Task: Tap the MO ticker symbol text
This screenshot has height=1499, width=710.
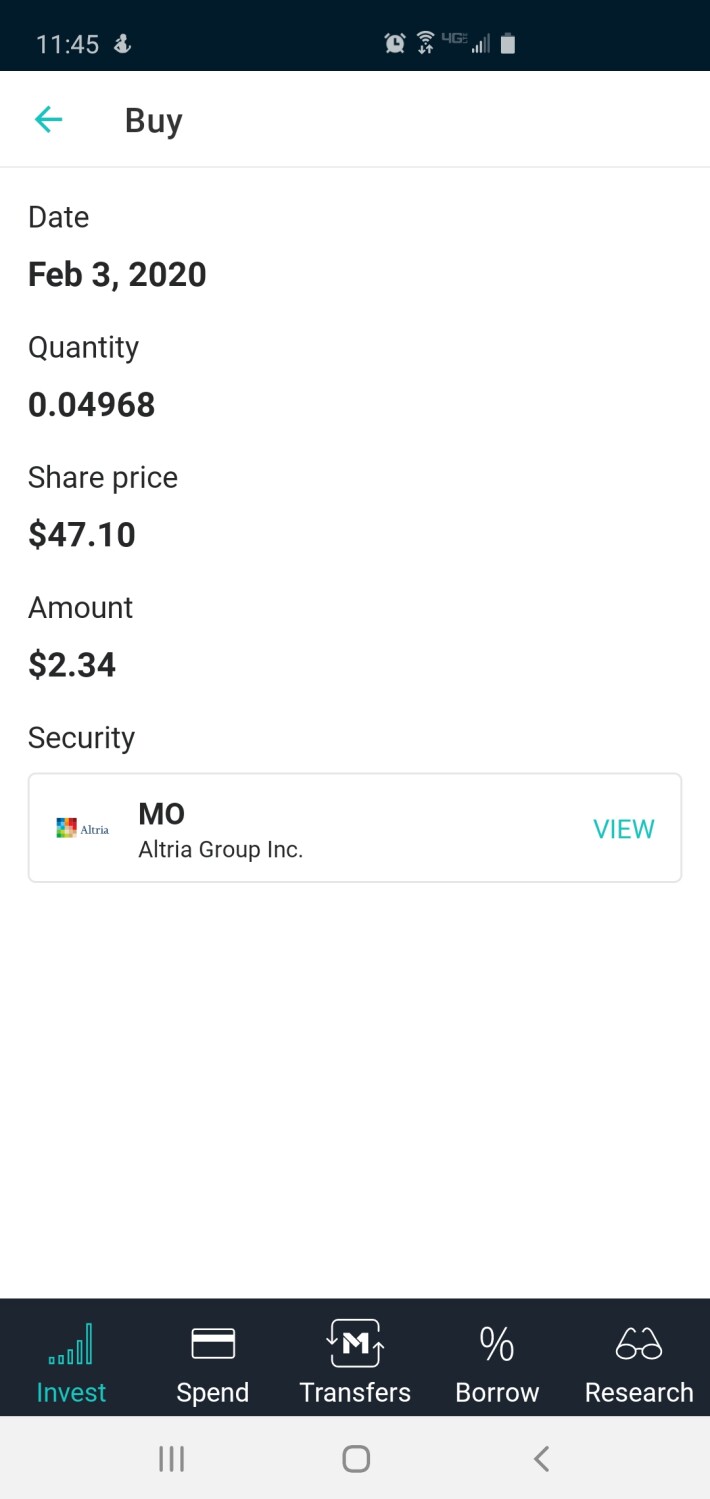Action: click(161, 814)
